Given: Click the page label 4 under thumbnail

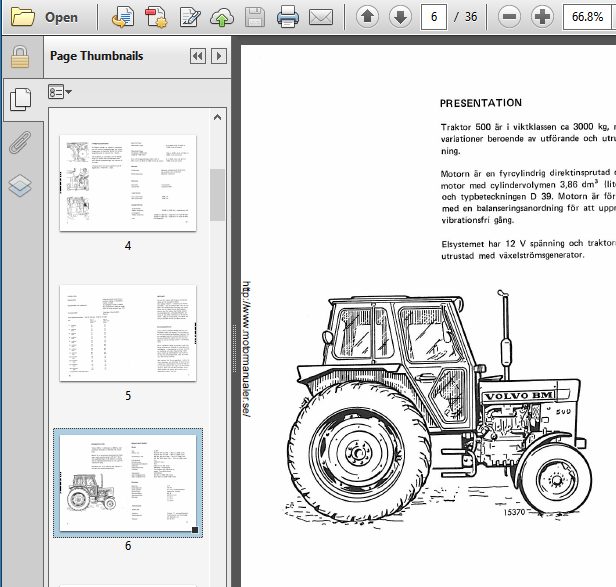Looking at the screenshot, I should coord(128,246).
